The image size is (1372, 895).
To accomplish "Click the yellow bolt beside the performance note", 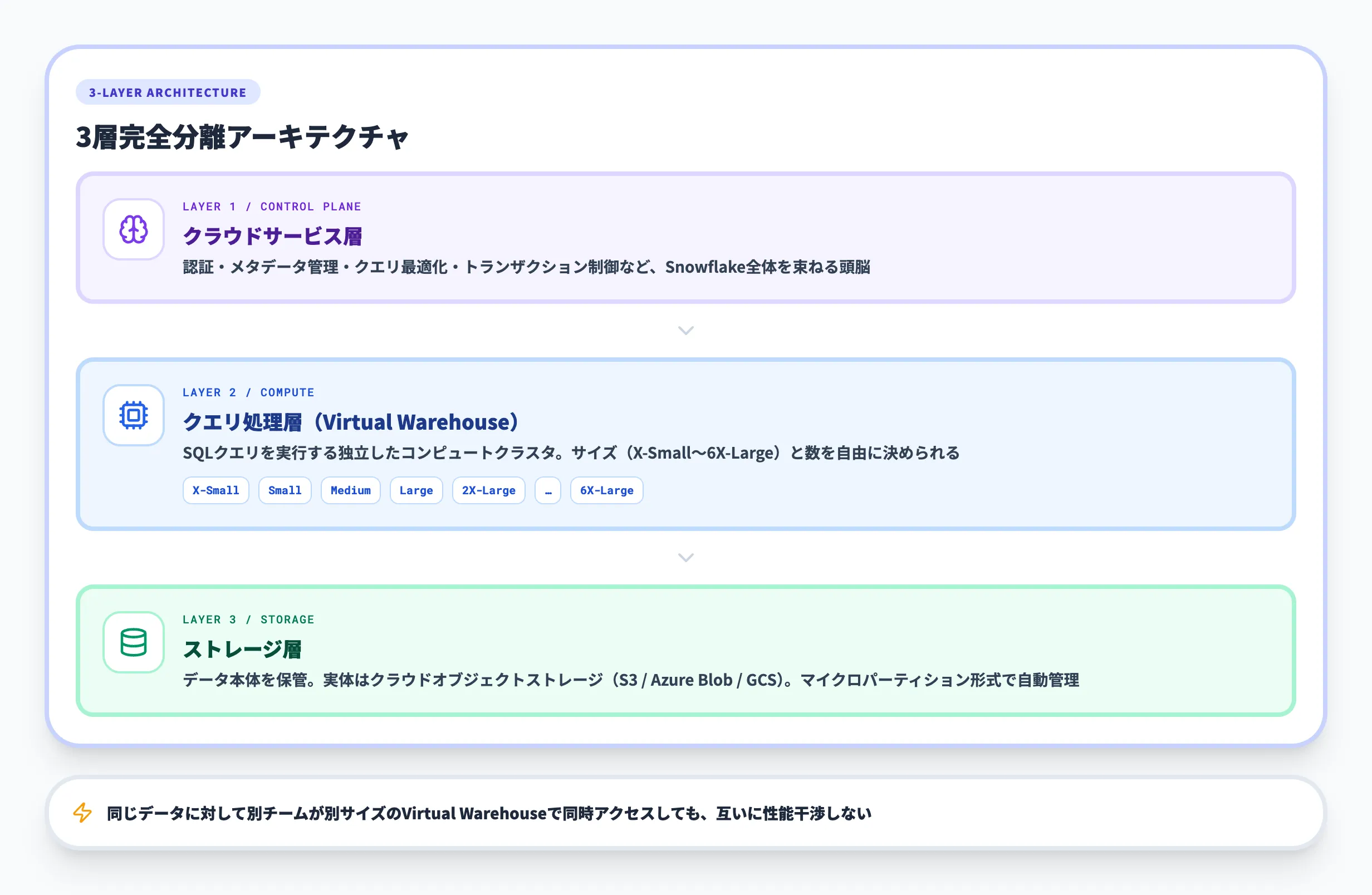I will (x=82, y=813).
